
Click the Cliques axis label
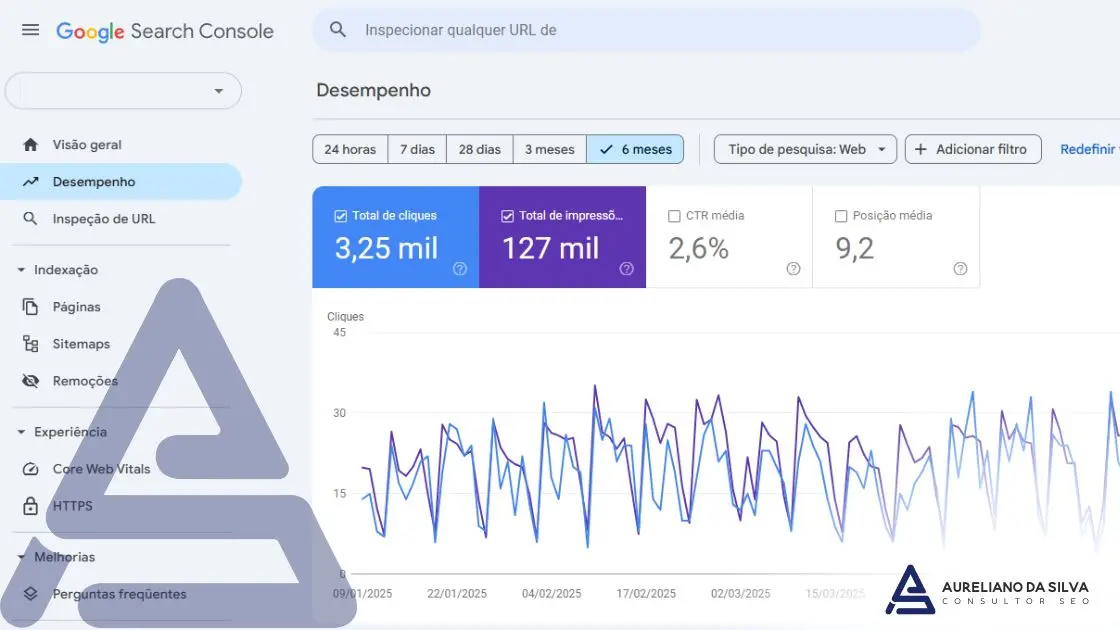coord(346,316)
